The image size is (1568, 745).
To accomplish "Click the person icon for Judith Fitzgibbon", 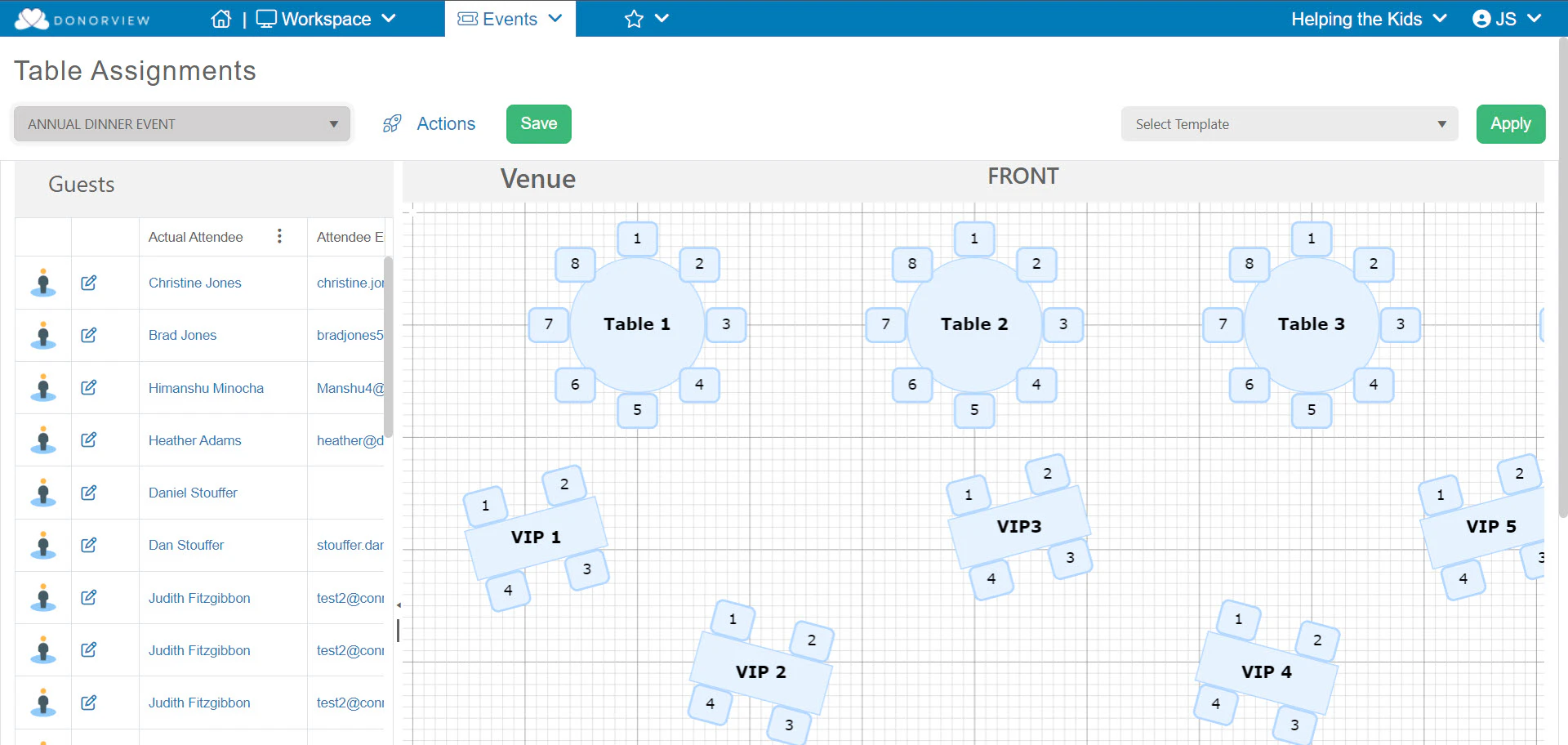I will (x=43, y=597).
